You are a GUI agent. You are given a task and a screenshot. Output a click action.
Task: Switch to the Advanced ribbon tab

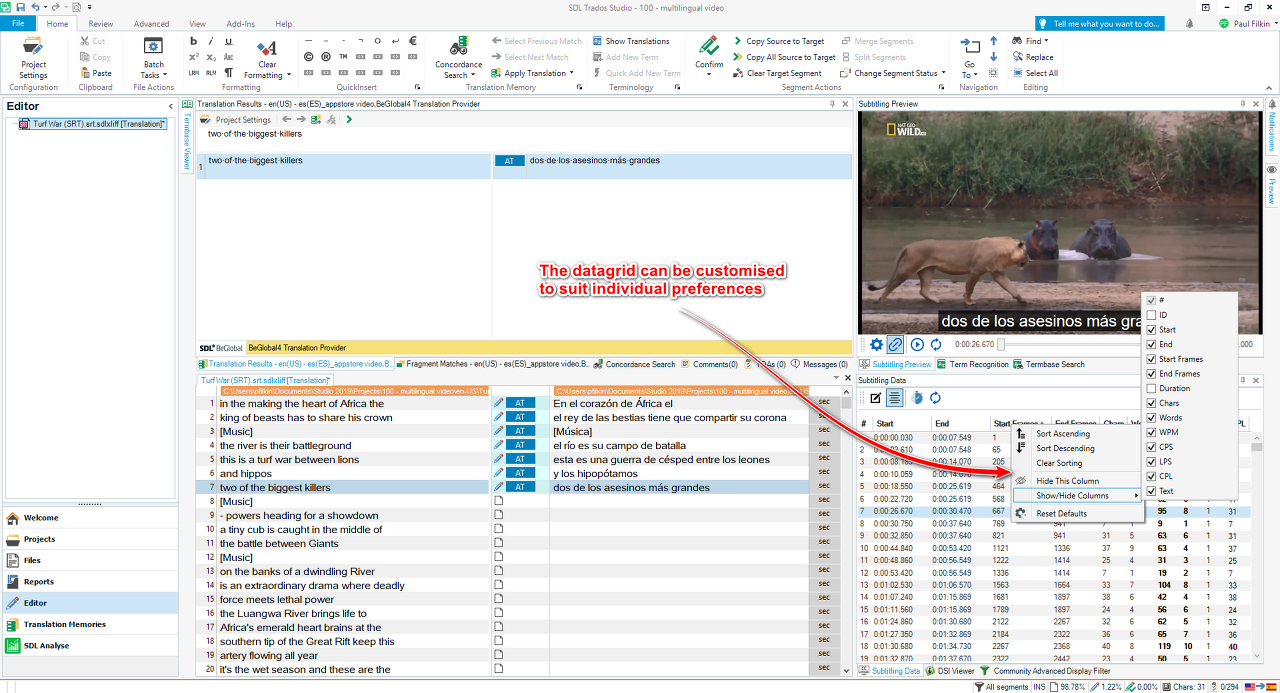pos(151,23)
